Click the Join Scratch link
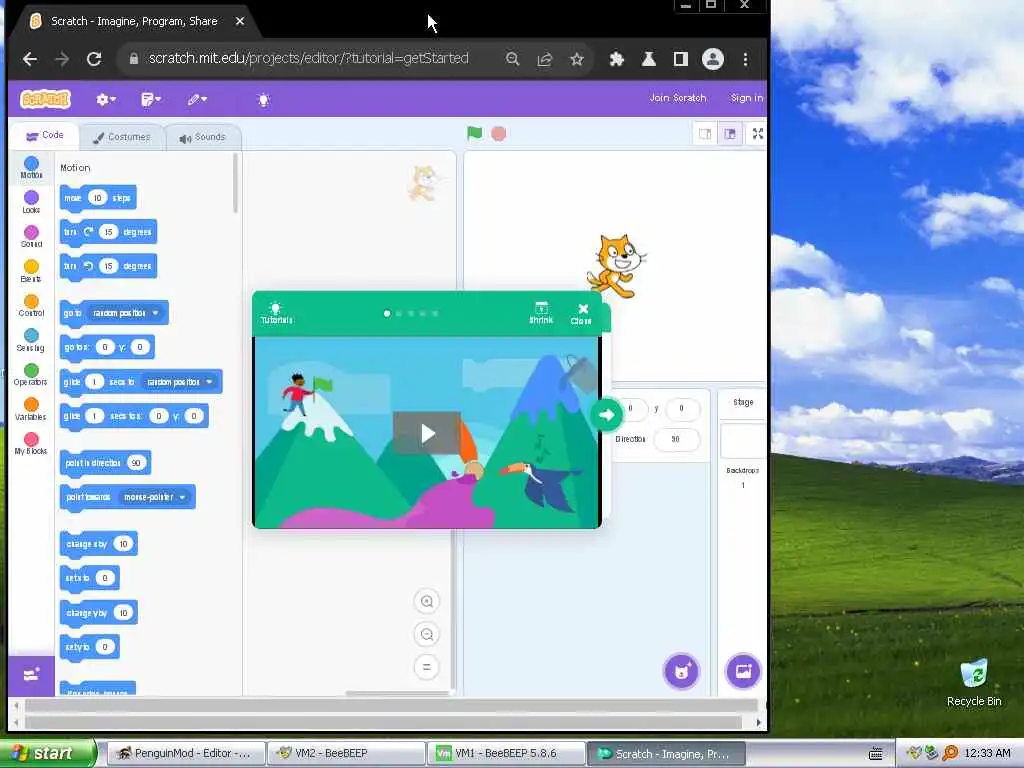1024x768 pixels. (x=678, y=98)
